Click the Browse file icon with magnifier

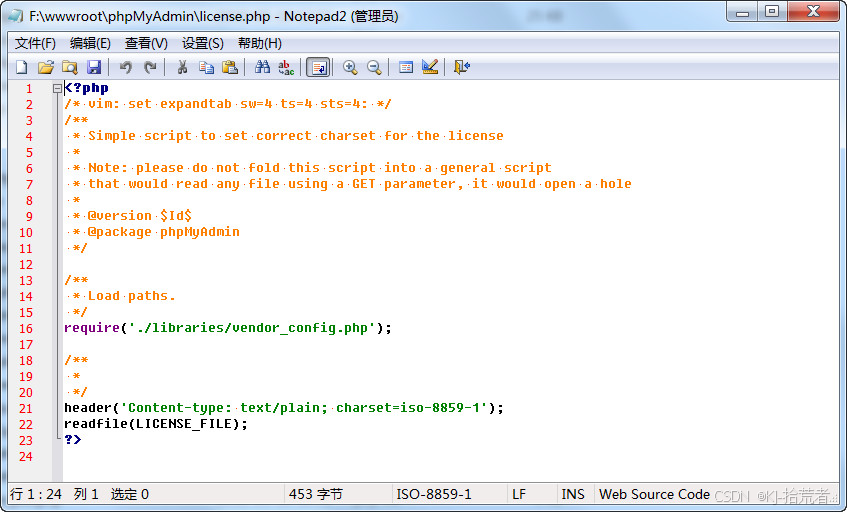[x=70, y=67]
